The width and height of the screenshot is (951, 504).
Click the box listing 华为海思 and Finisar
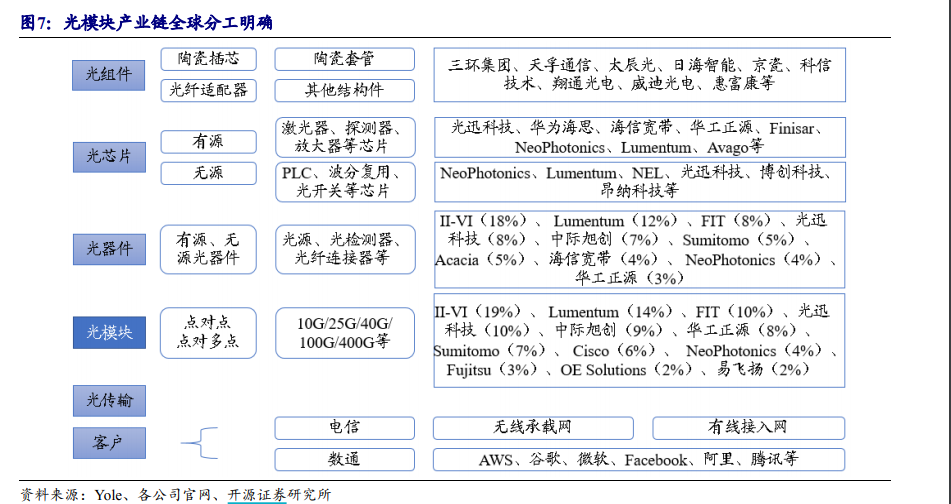click(x=640, y=138)
